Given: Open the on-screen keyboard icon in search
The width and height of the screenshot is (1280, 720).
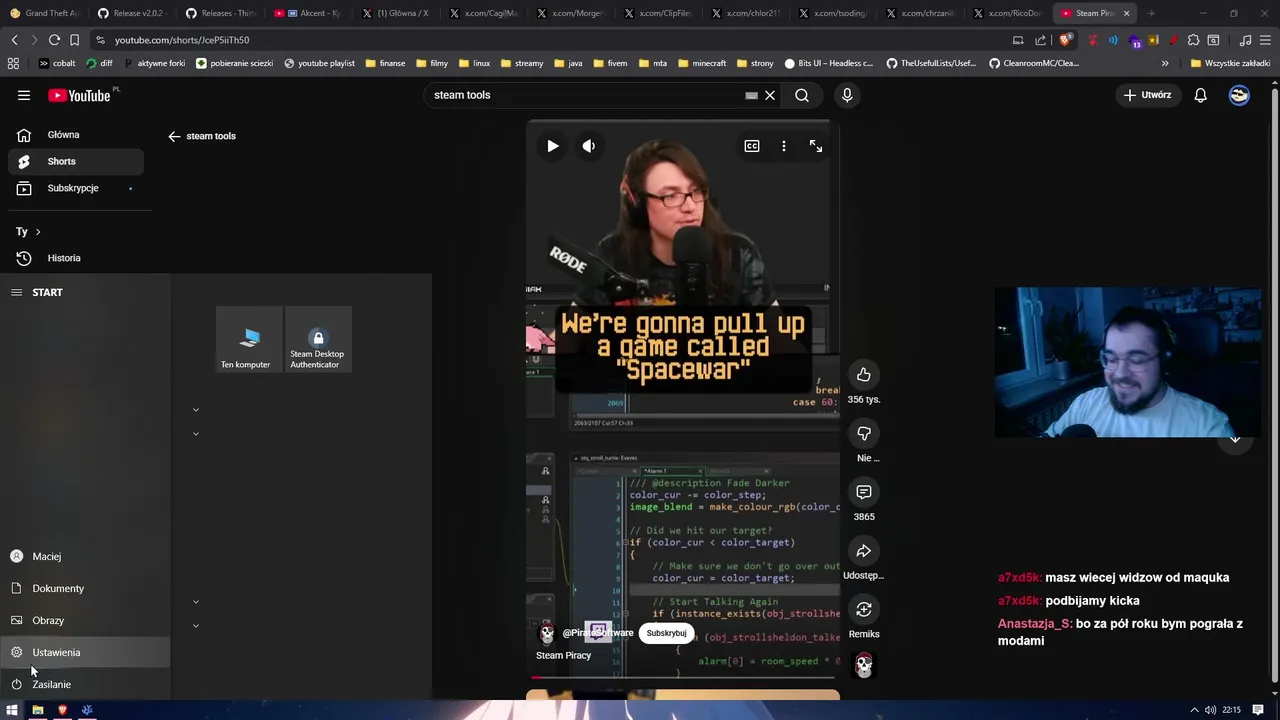Looking at the screenshot, I should point(751,96).
